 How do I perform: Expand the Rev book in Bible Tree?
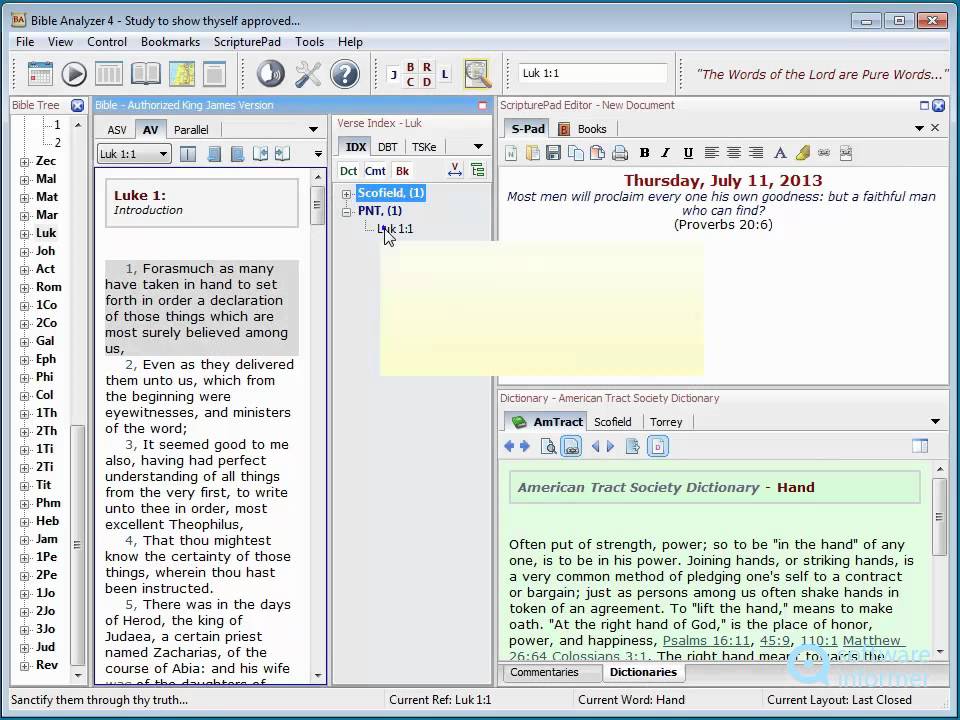pos(24,666)
